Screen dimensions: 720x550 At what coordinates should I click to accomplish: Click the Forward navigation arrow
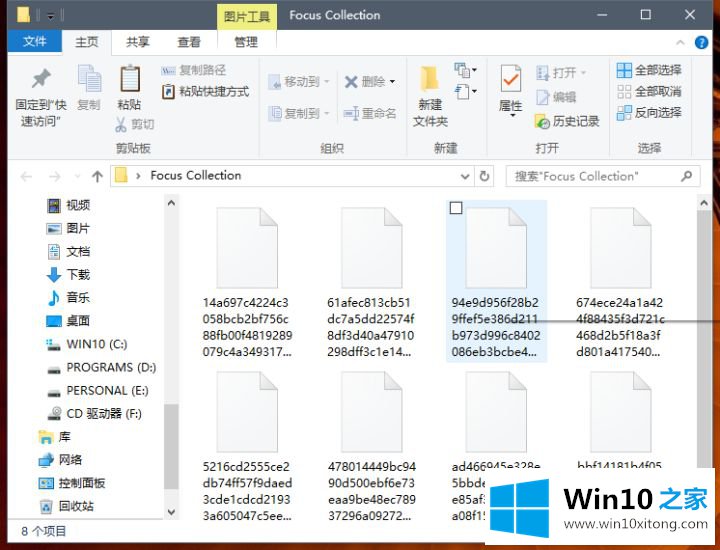(55, 176)
